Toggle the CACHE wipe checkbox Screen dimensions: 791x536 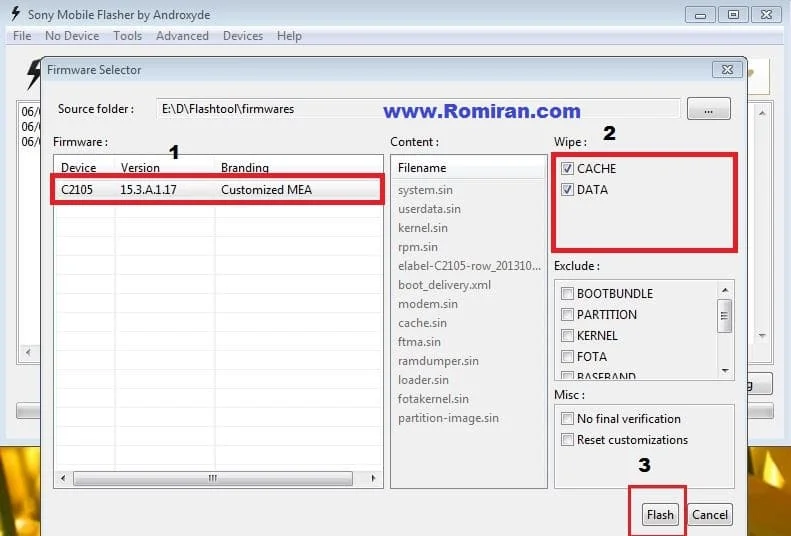(x=568, y=168)
